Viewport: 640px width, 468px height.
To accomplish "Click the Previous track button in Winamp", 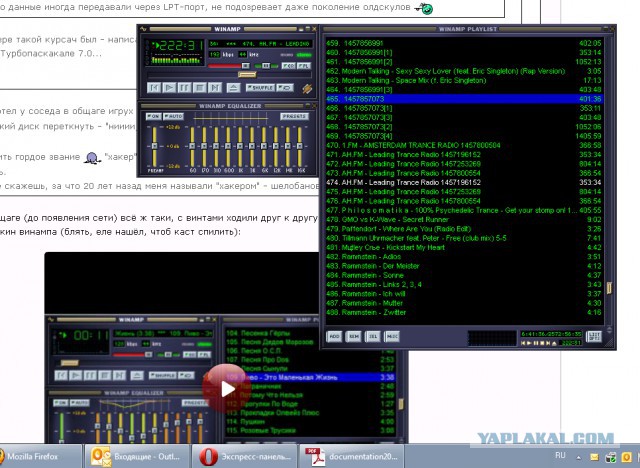I will coord(154,88).
